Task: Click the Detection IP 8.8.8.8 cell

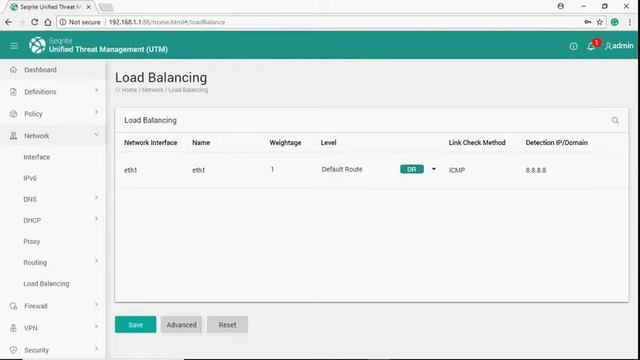Action: [x=536, y=170]
